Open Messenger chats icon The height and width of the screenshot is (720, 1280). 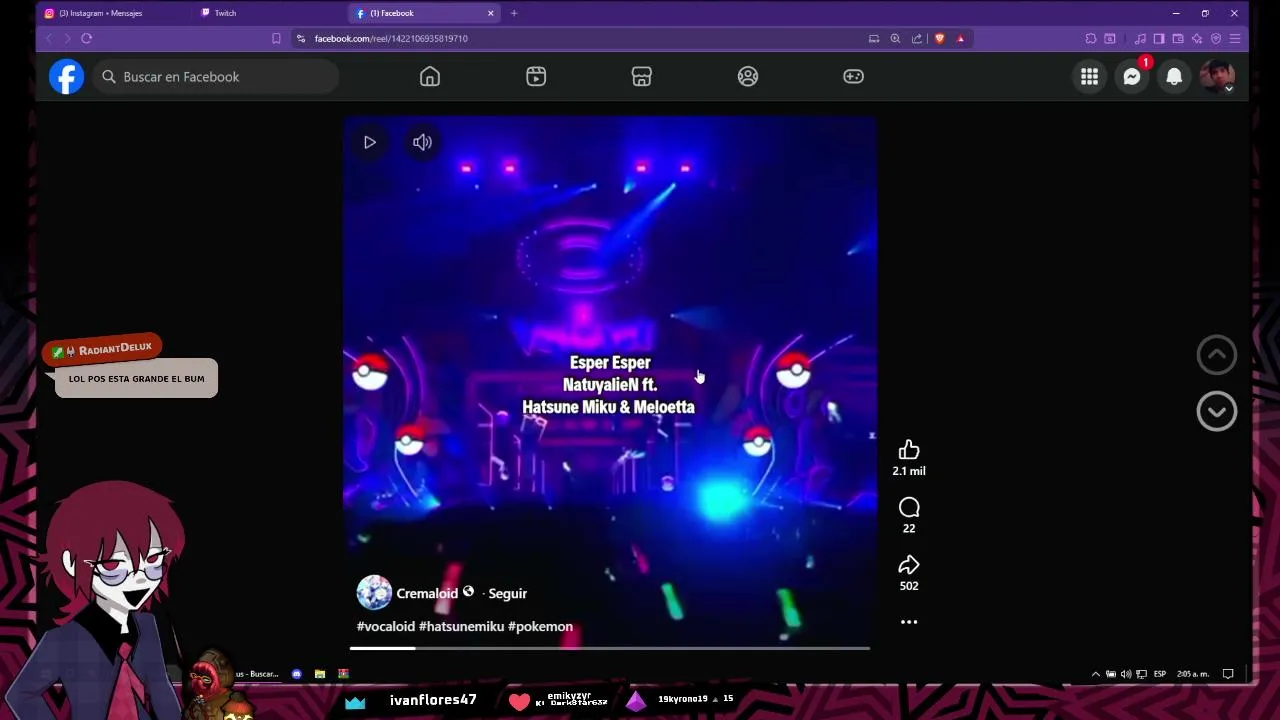1132,77
